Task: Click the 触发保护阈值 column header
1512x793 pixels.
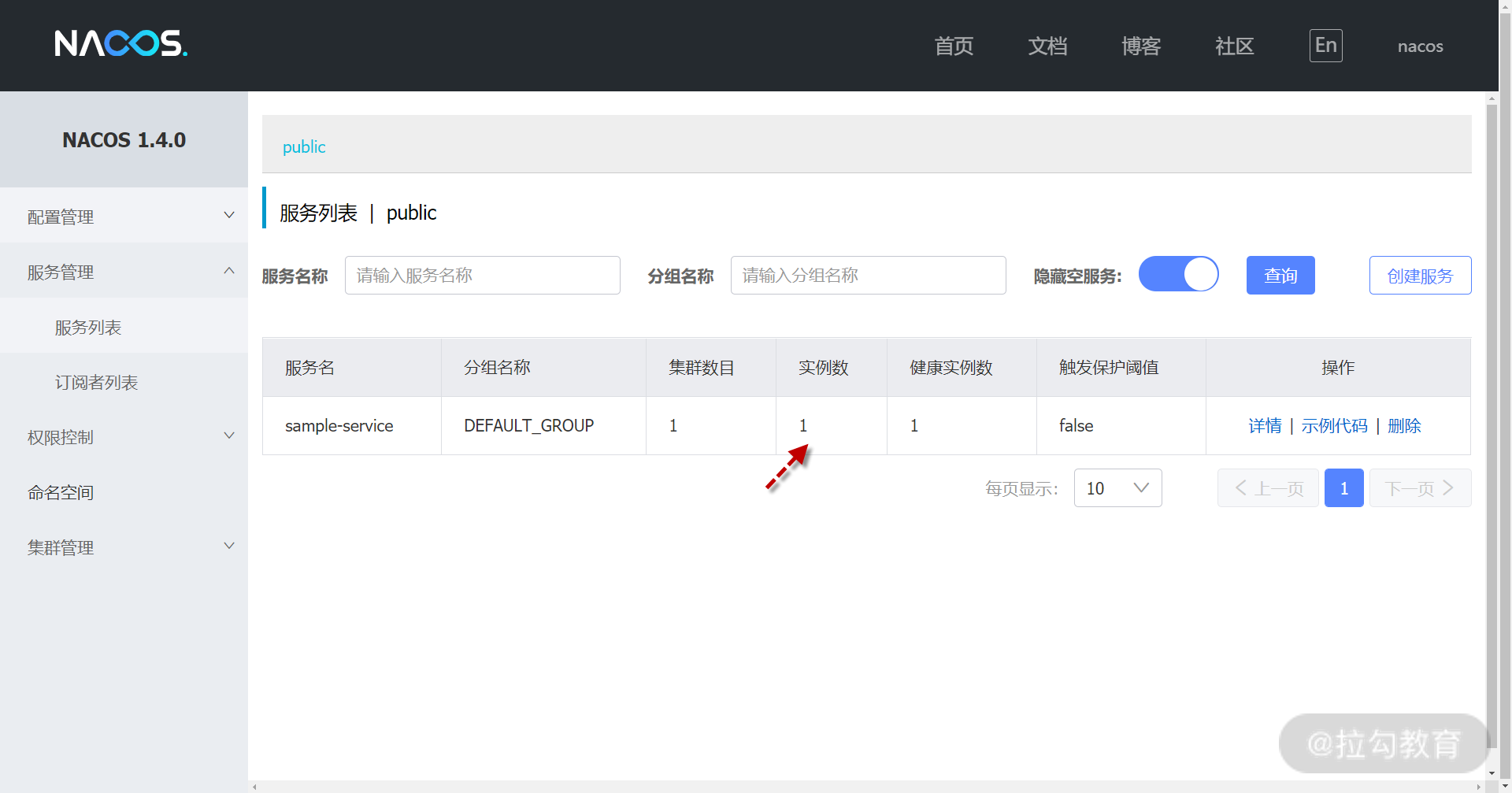Action: tap(1121, 368)
